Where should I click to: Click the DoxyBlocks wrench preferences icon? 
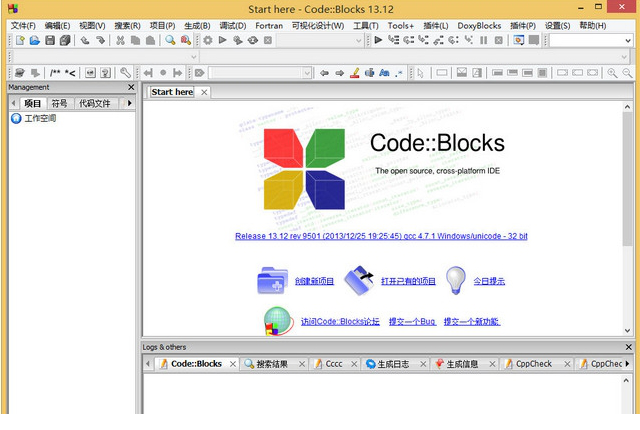pyautogui.click(x=125, y=73)
